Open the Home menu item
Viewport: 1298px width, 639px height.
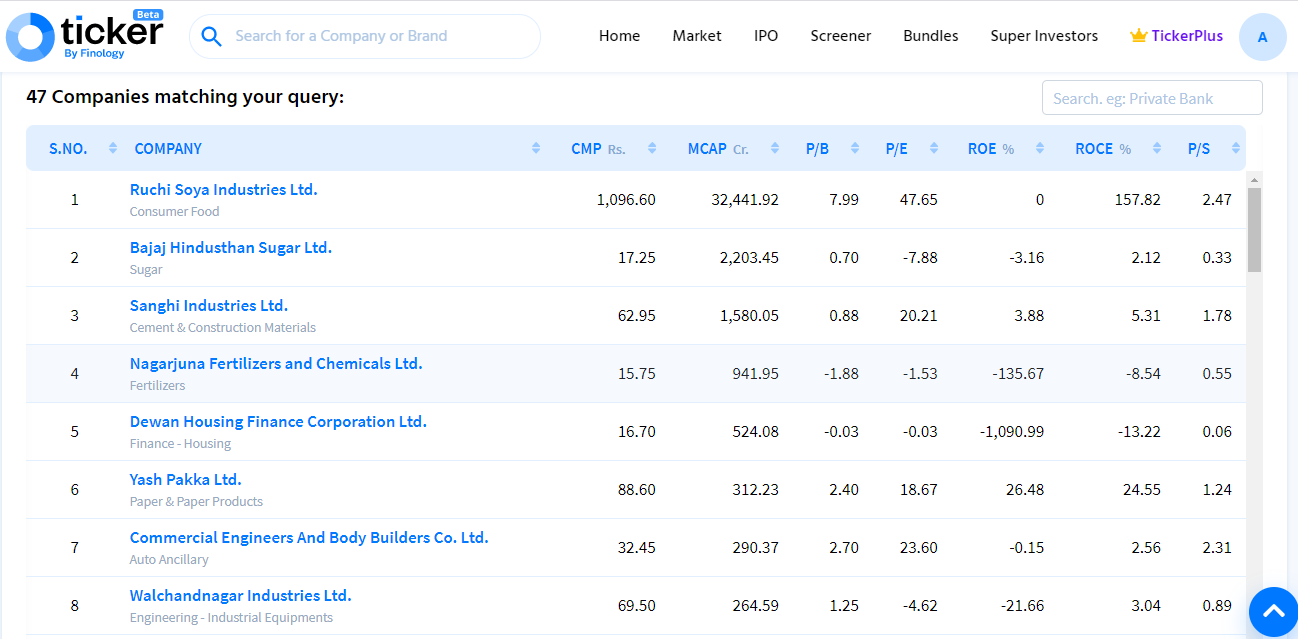click(619, 36)
